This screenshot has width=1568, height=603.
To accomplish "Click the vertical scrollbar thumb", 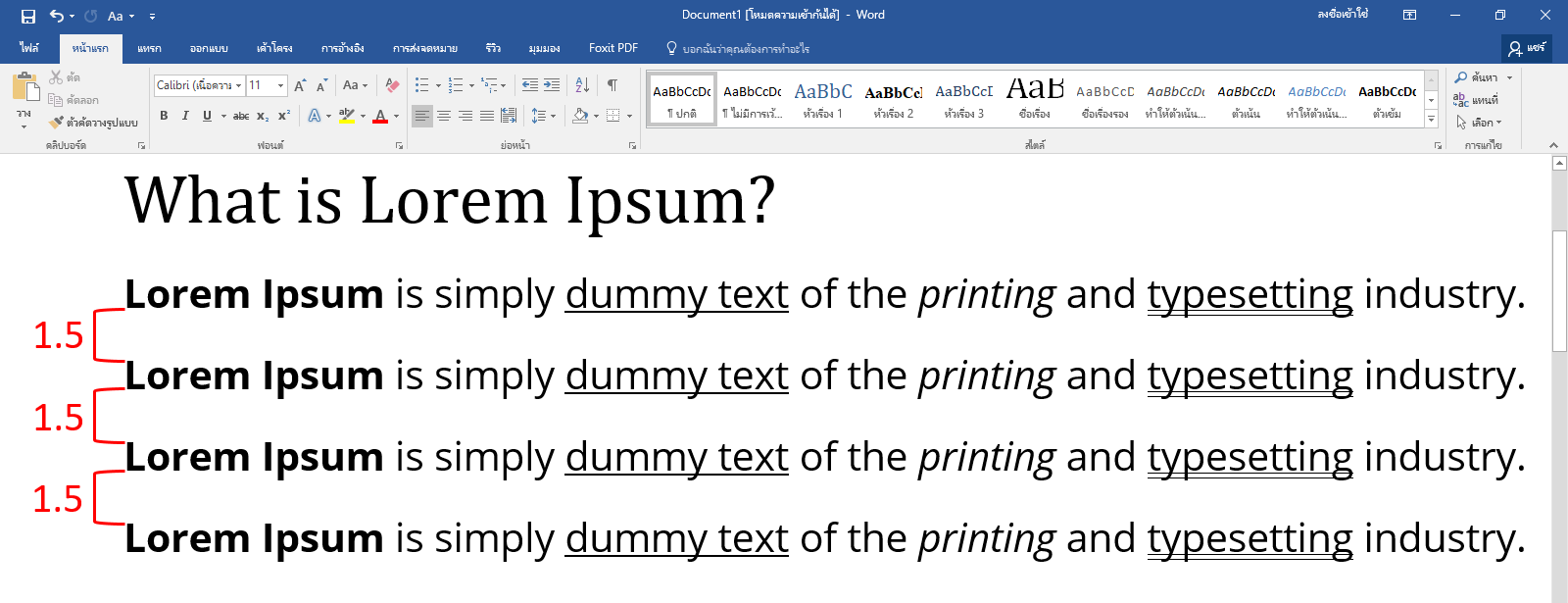I will tap(1559, 291).
